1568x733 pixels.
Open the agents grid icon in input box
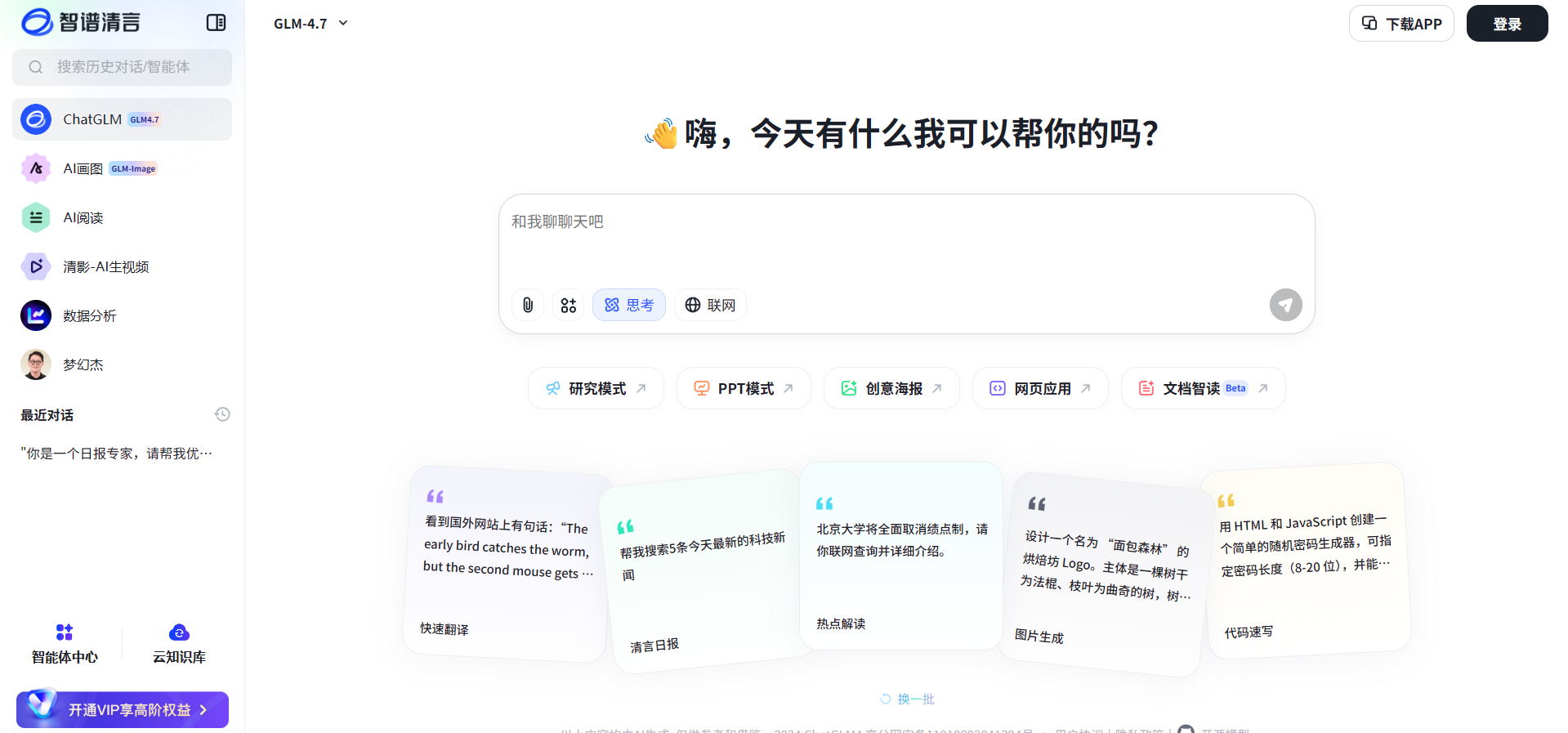(569, 305)
